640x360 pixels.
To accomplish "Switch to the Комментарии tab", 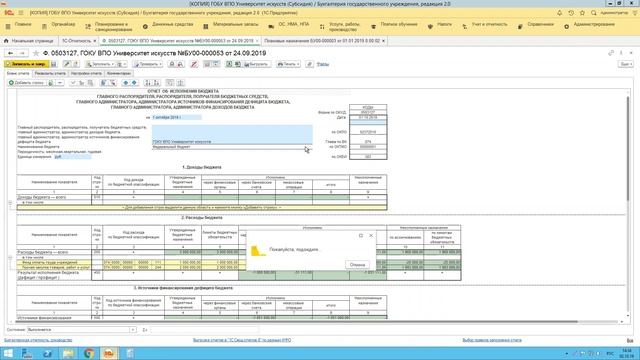I will (x=119, y=73).
